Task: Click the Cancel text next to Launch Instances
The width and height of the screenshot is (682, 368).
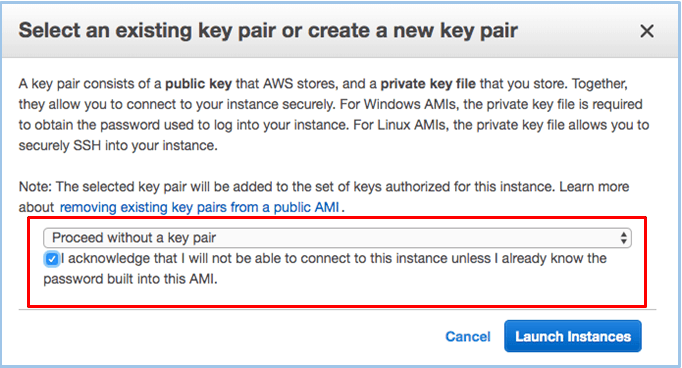Action: (468, 337)
